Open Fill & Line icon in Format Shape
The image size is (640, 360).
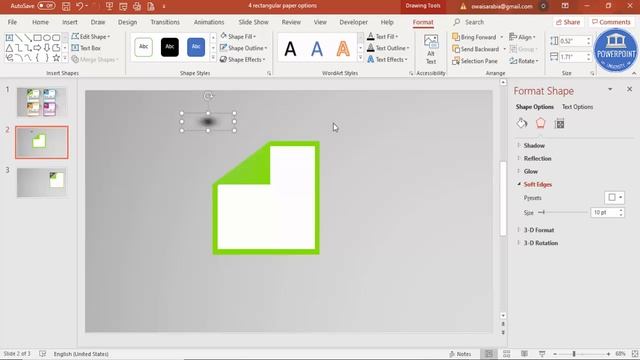[522, 123]
